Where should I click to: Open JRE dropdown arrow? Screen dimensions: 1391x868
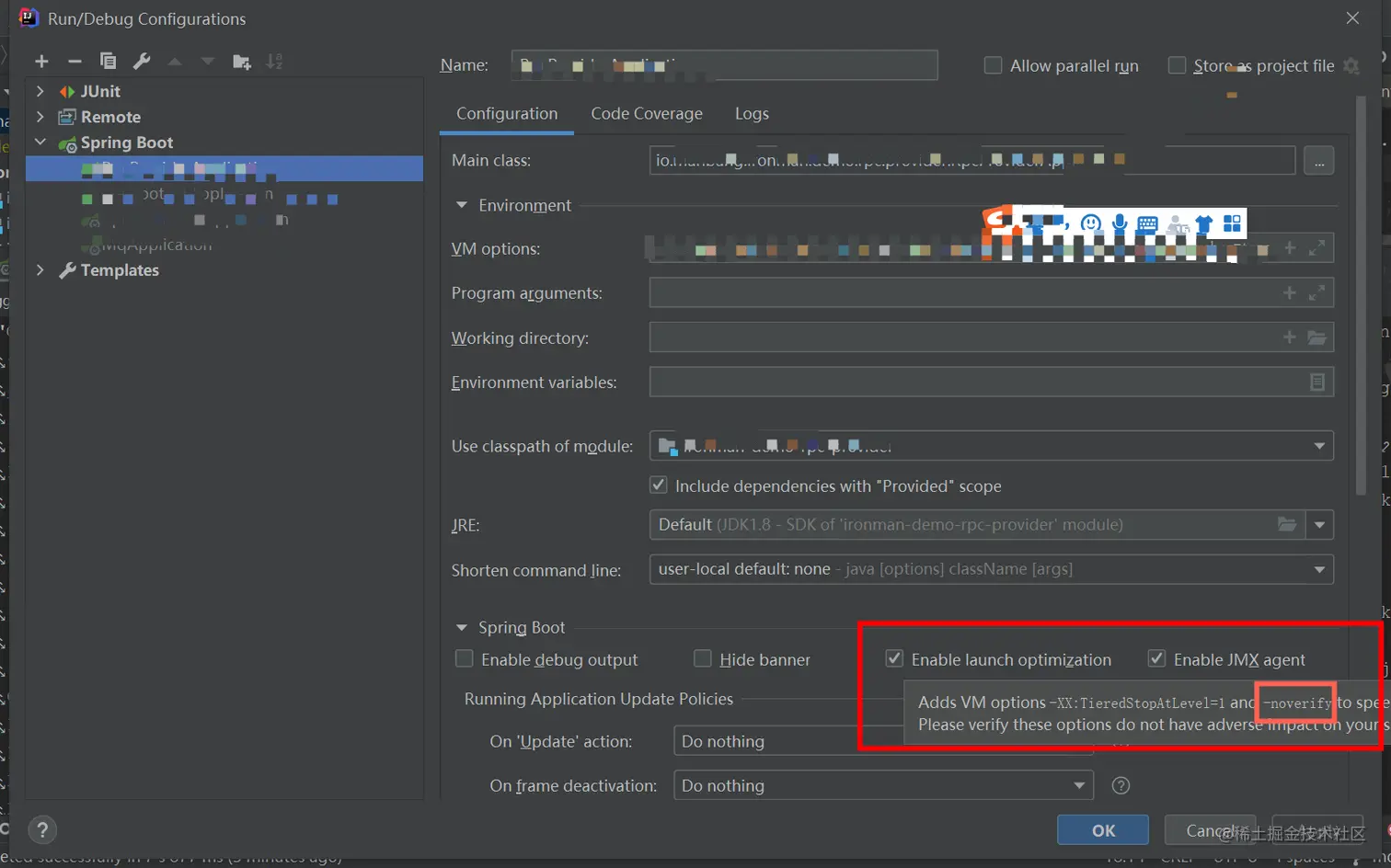coord(1319,524)
